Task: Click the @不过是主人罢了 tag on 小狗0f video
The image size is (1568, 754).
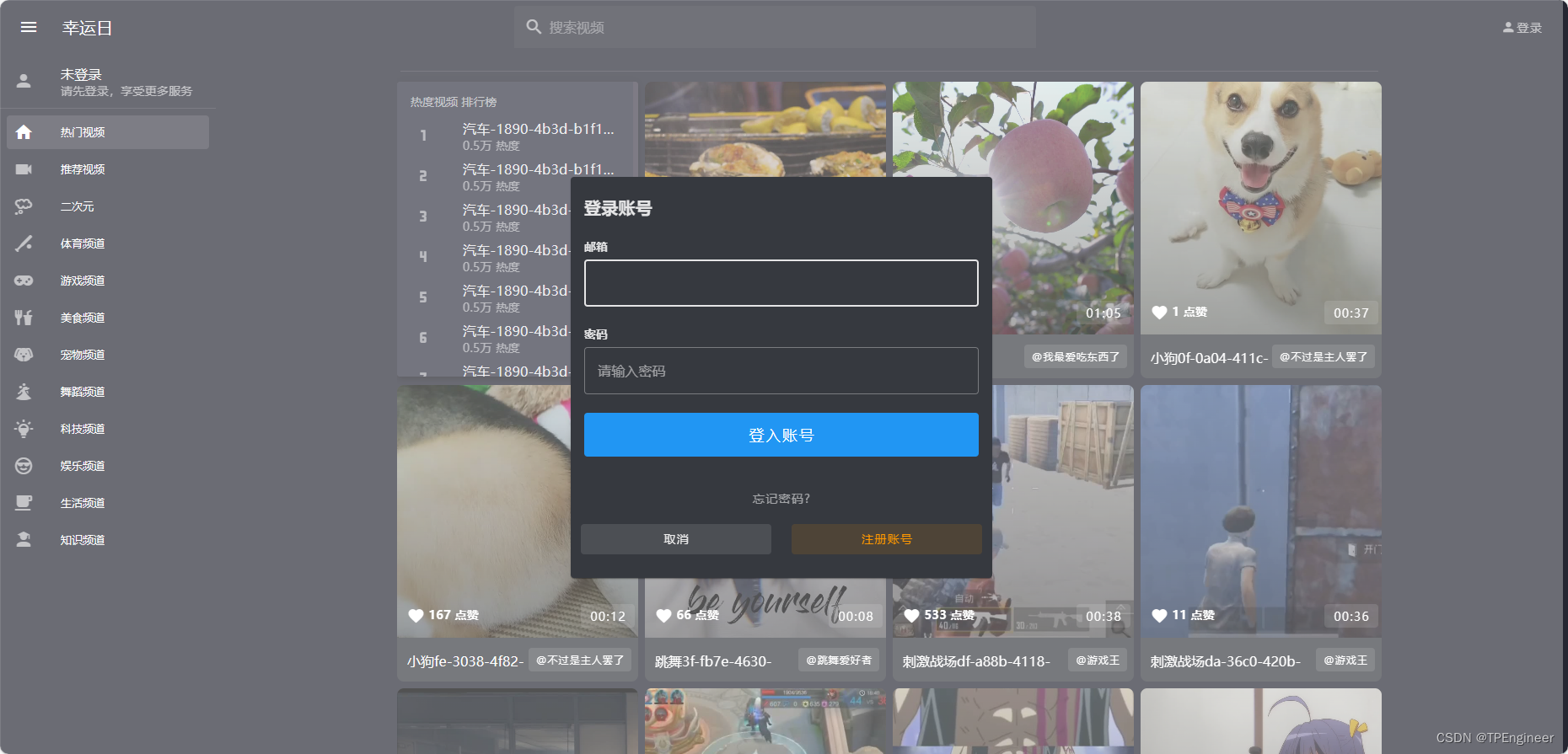Action: [1324, 356]
